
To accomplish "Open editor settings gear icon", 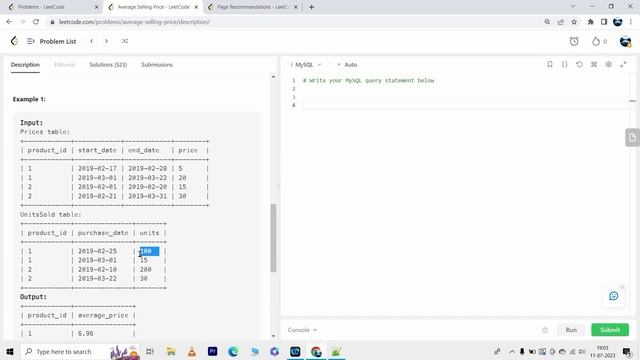I will pos(609,64).
